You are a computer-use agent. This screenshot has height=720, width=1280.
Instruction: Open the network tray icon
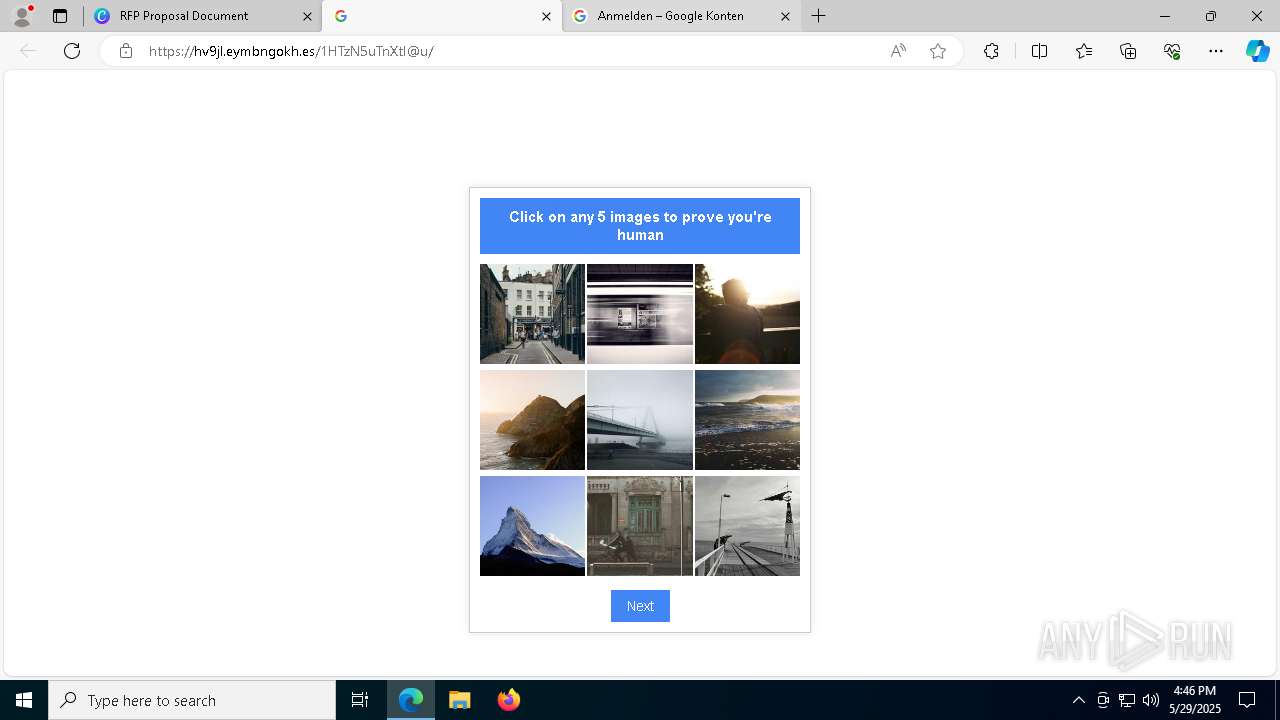(x=1127, y=700)
